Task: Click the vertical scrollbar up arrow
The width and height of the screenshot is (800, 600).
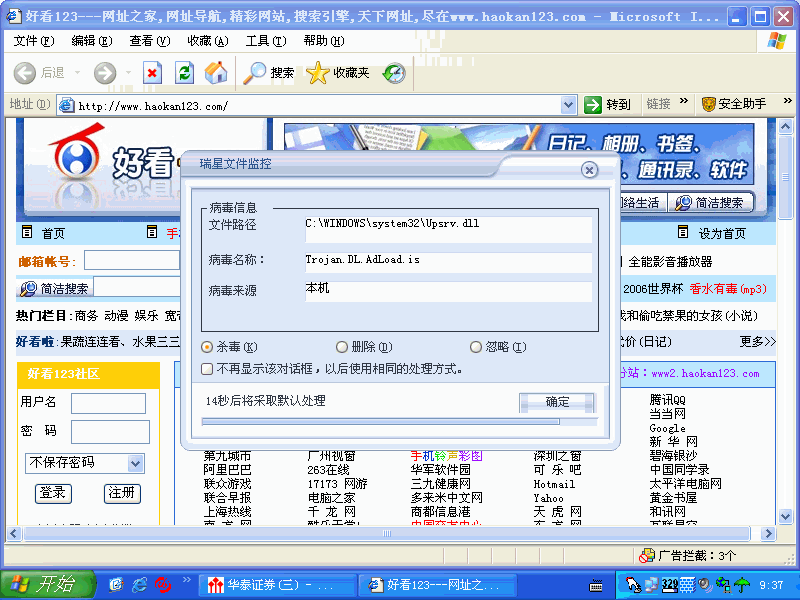Action: (786, 126)
